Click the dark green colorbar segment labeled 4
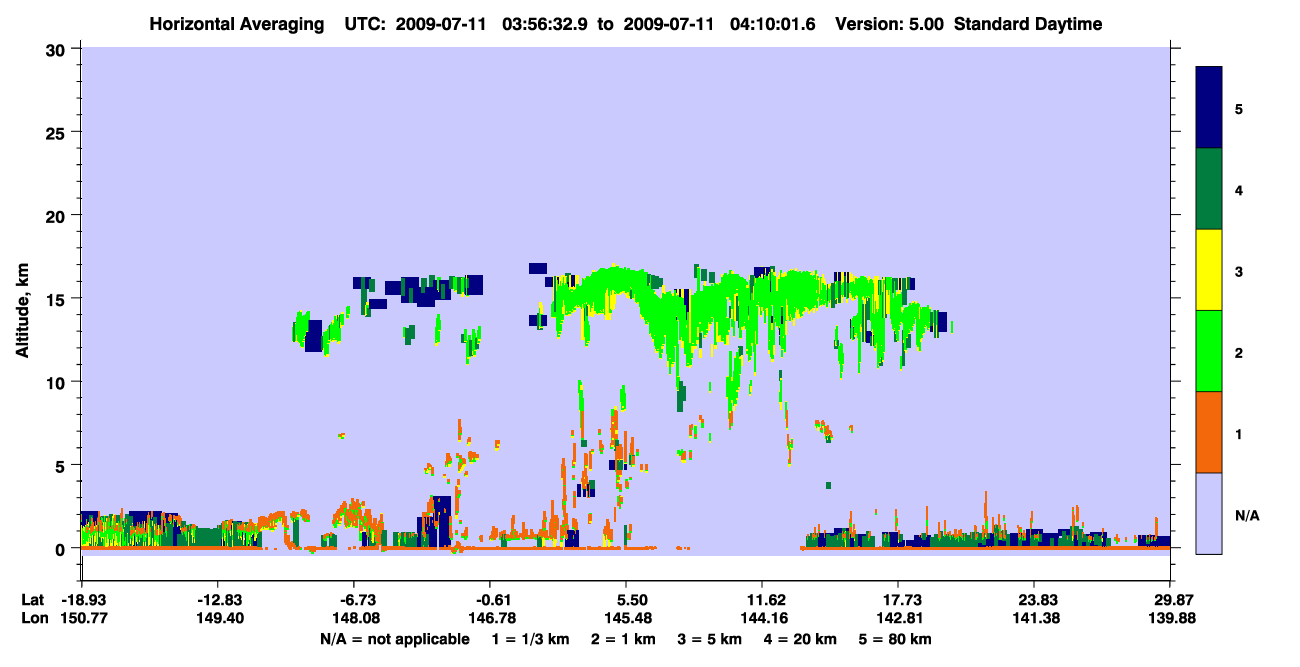This screenshot has height=667, width=1300. click(1209, 189)
